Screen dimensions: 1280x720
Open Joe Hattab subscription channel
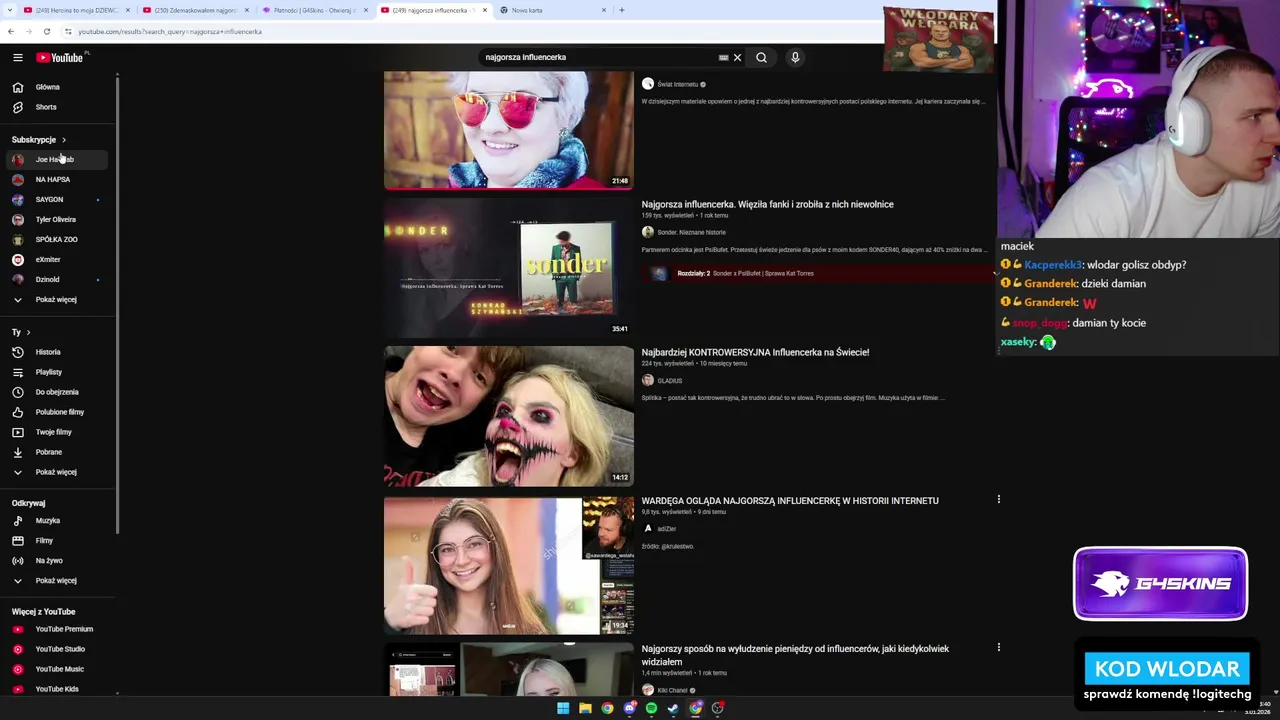56,159
